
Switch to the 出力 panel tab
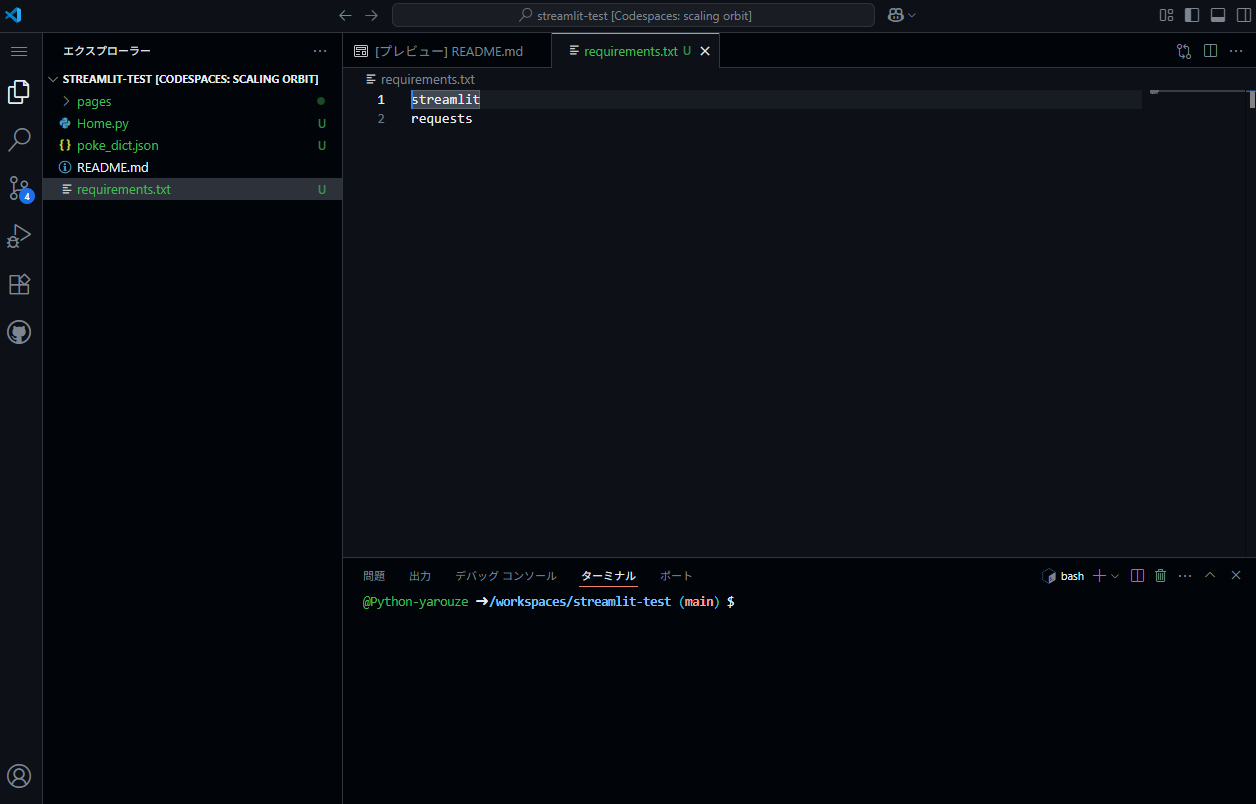pyautogui.click(x=420, y=576)
